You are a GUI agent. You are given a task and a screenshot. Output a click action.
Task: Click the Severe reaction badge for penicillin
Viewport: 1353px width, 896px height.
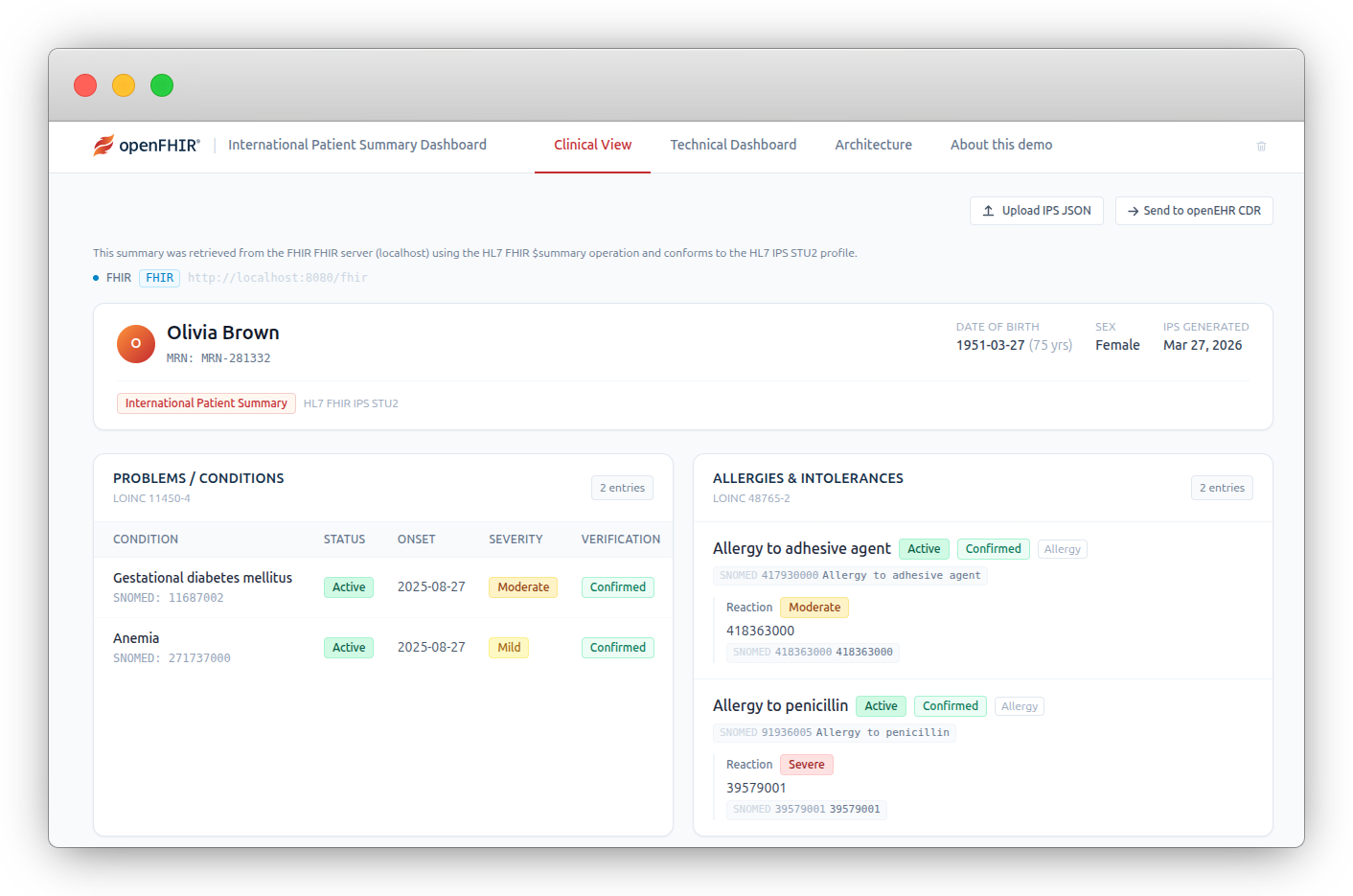[806, 765]
